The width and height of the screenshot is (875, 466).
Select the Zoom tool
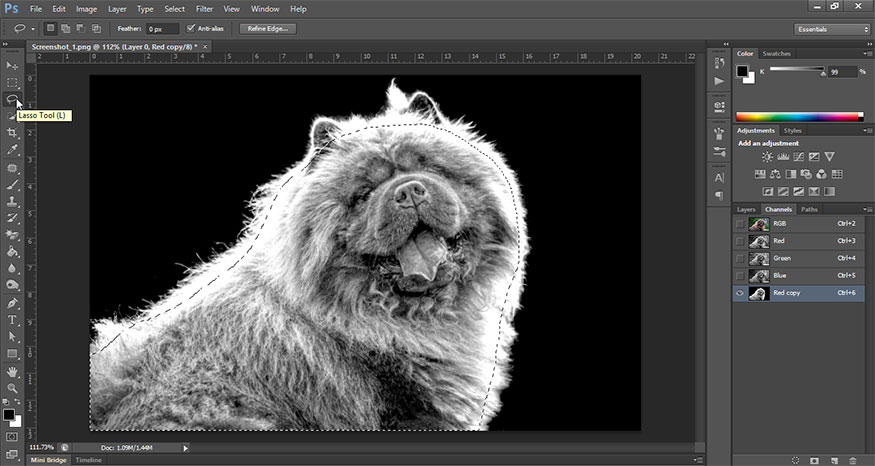12,388
